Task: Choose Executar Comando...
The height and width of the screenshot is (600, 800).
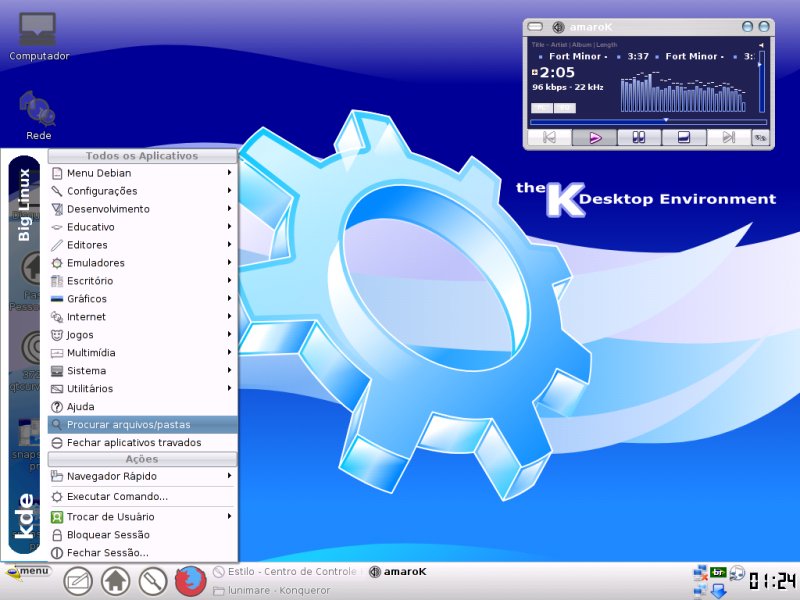Action: [x=142, y=496]
